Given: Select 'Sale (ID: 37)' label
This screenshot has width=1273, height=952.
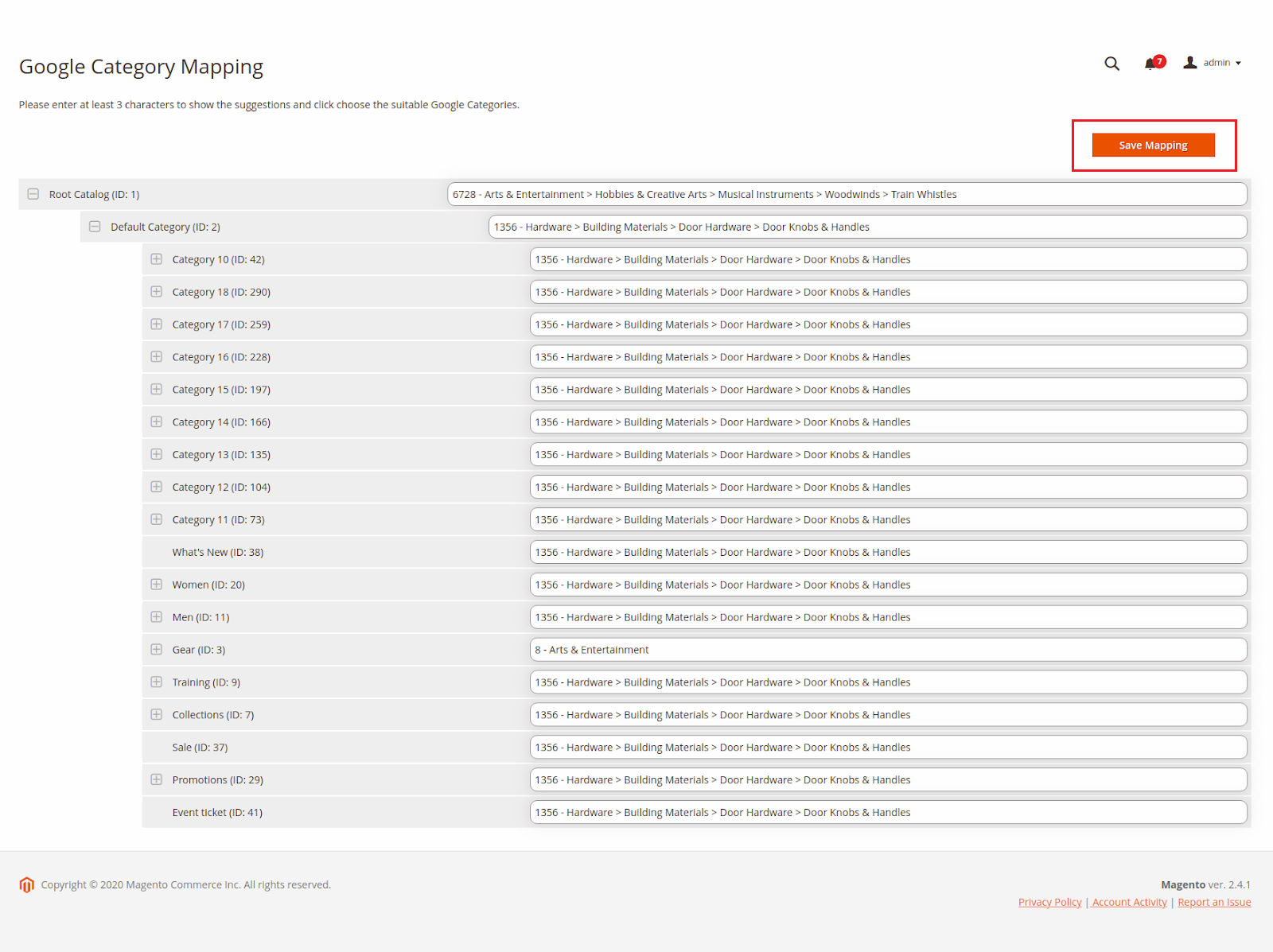Looking at the screenshot, I should (x=200, y=748).
